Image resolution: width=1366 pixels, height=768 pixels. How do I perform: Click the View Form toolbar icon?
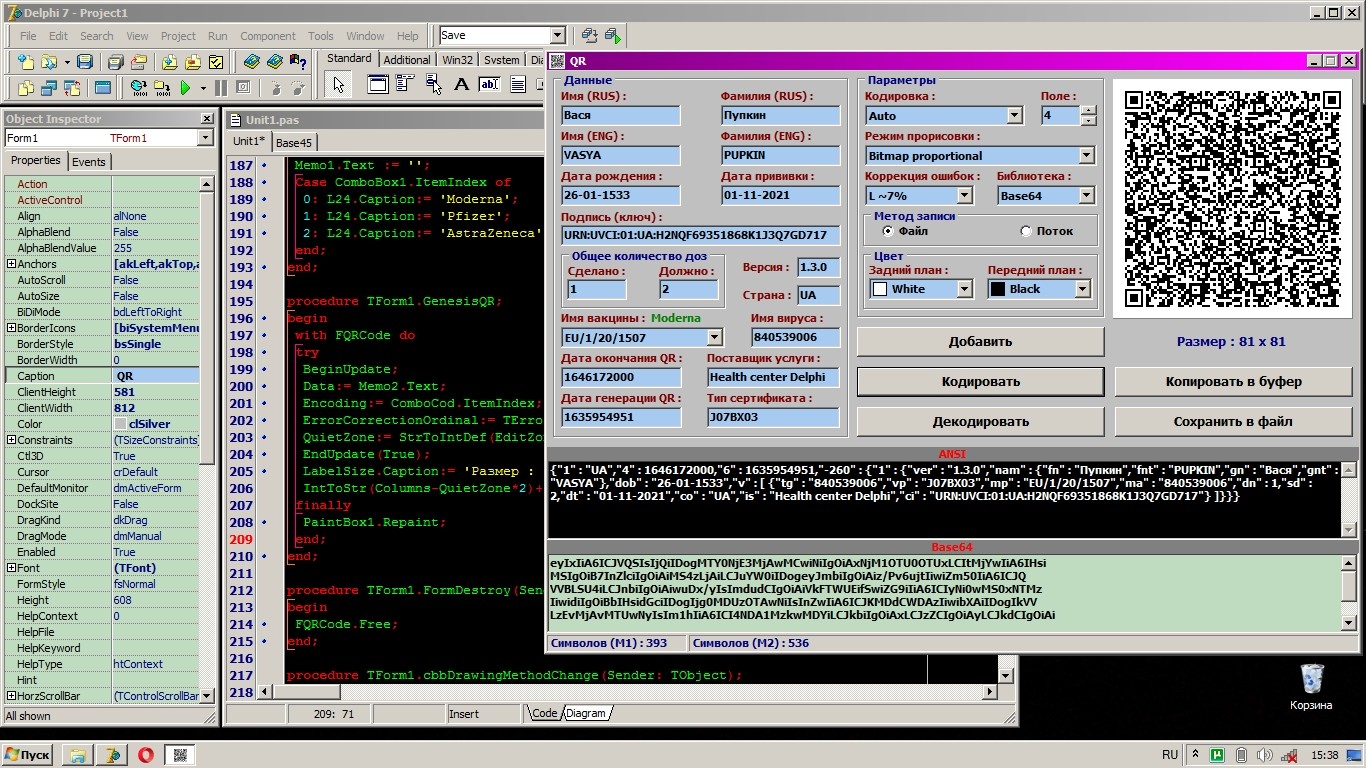[48, 88]
